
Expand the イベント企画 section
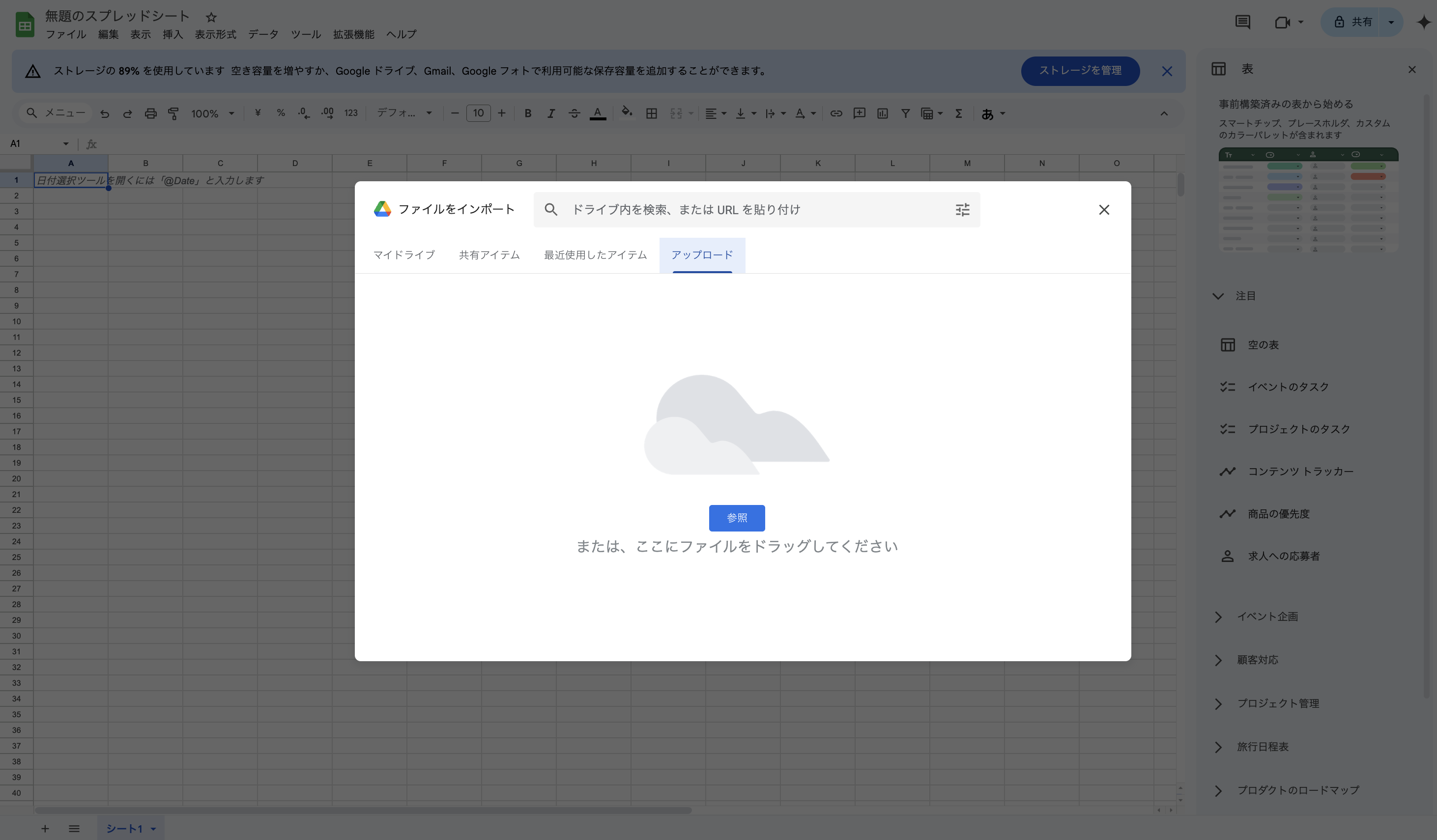(1218, 616)
